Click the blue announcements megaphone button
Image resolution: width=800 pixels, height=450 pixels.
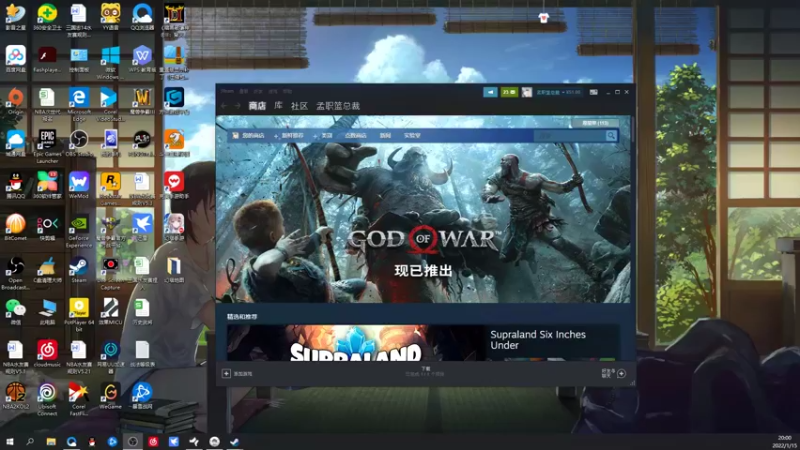click(x=490, y=92)
